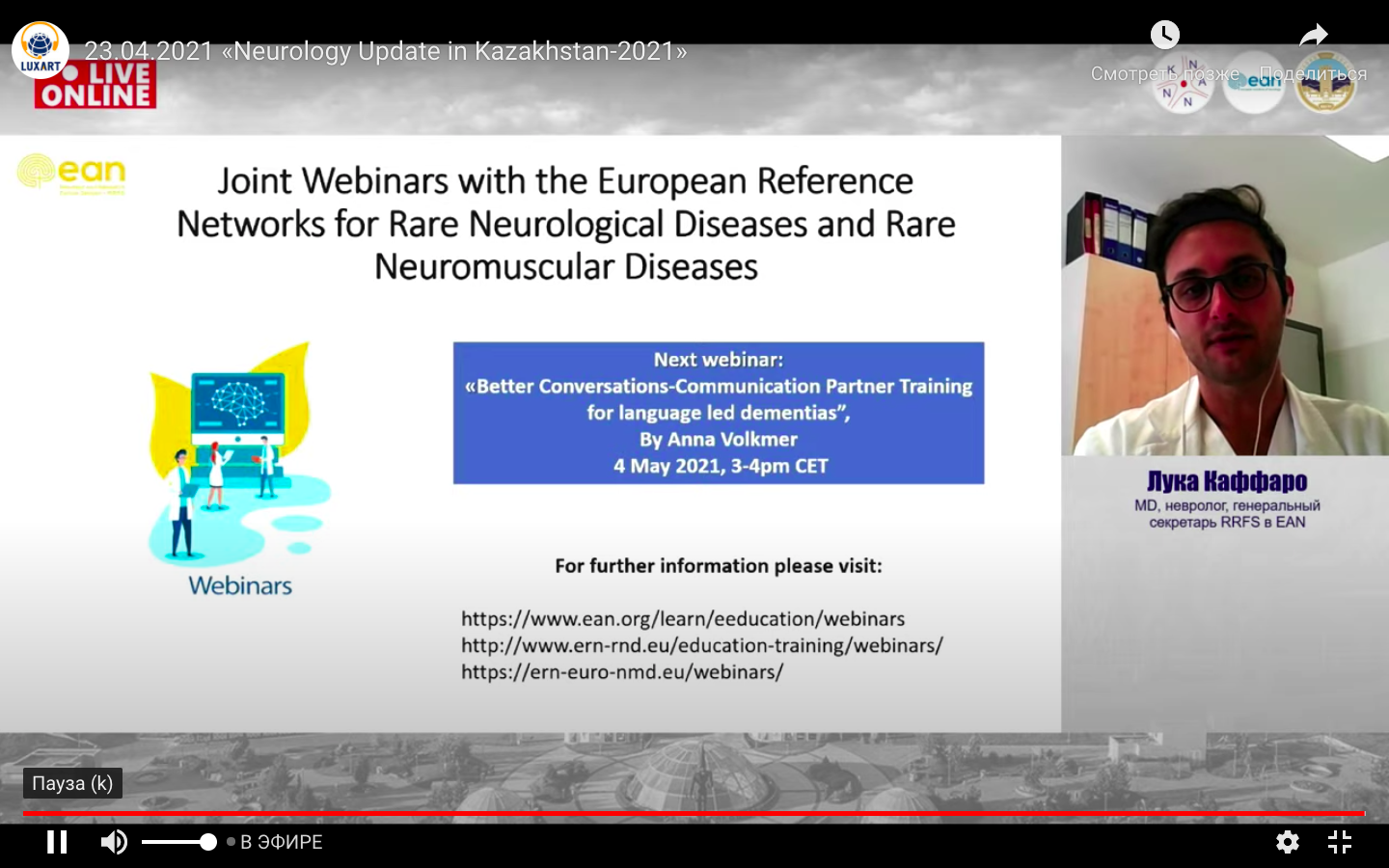
Task: Share the video using the arrow icon
Action: [1314, 36]
